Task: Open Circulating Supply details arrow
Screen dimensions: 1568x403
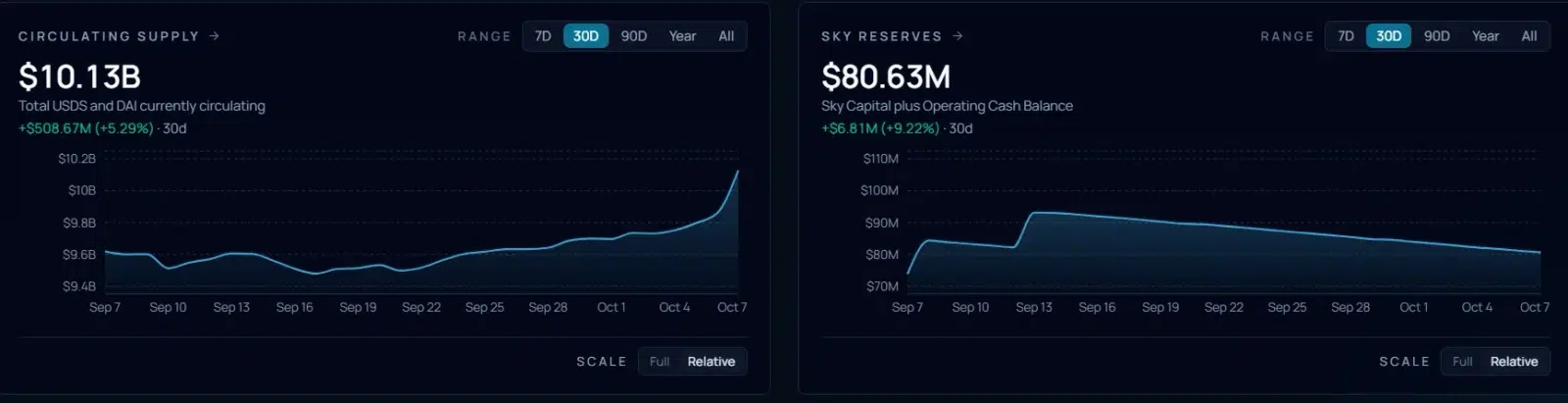Action: point(215,36)
